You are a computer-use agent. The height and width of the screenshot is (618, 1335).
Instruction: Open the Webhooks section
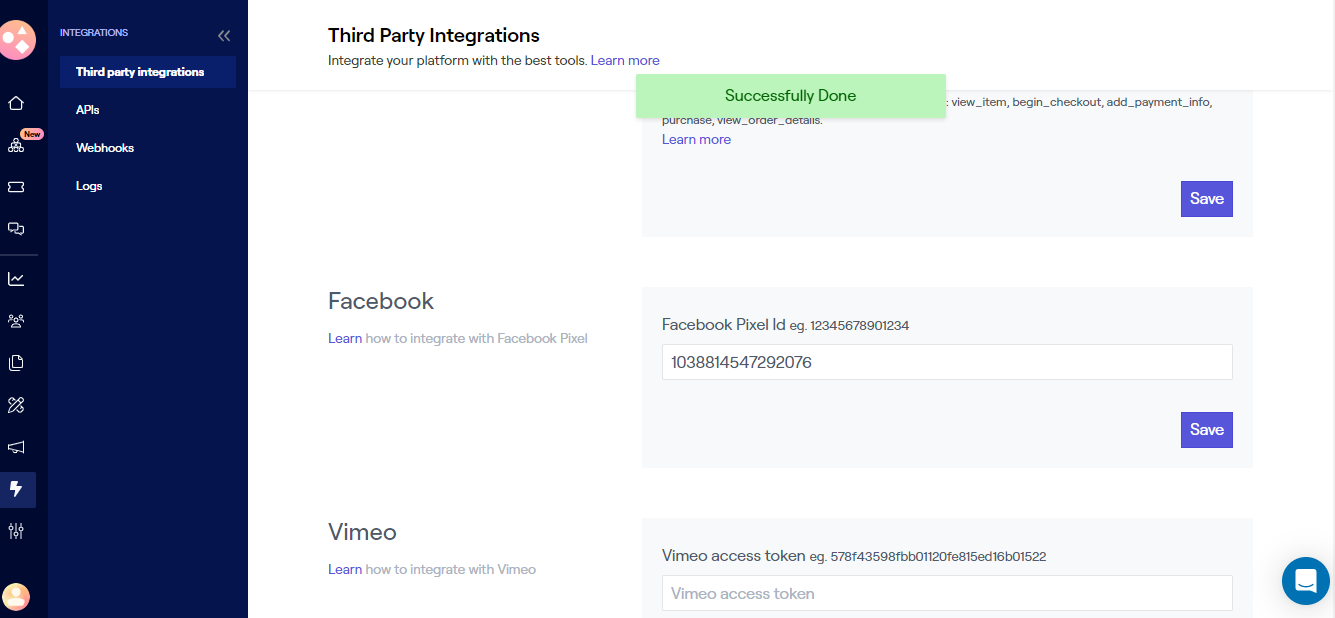point(105,147)
